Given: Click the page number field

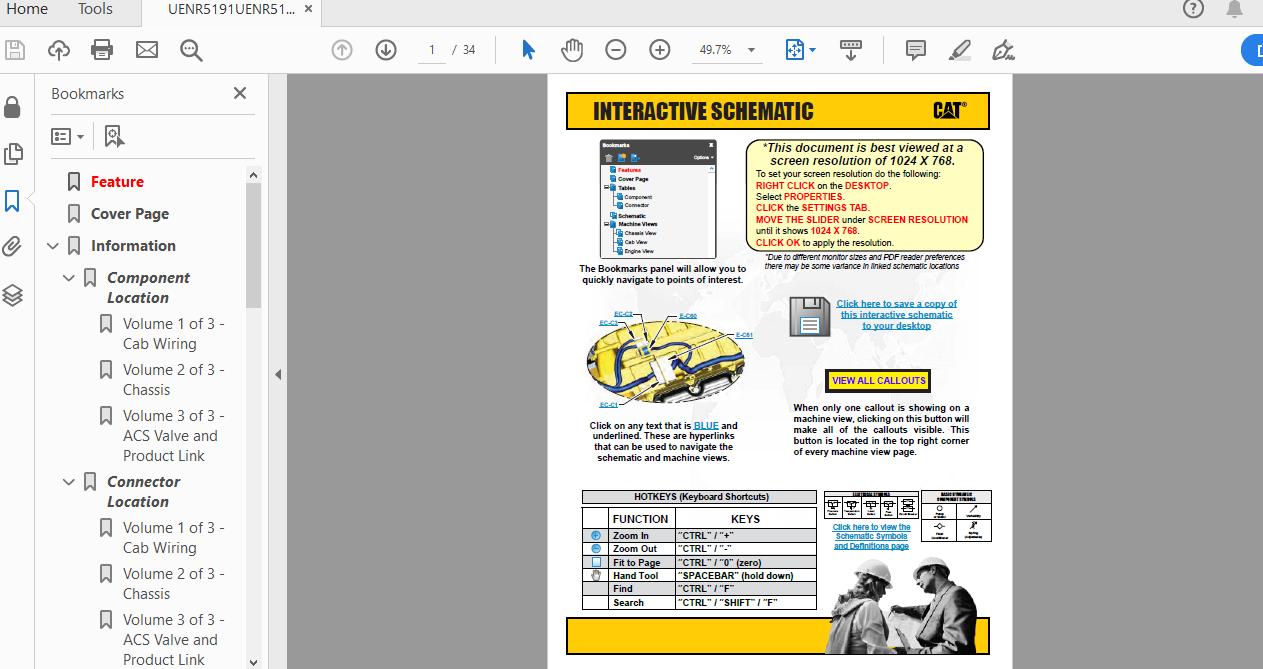Looking at the screenshot, I should pos(432,50).
